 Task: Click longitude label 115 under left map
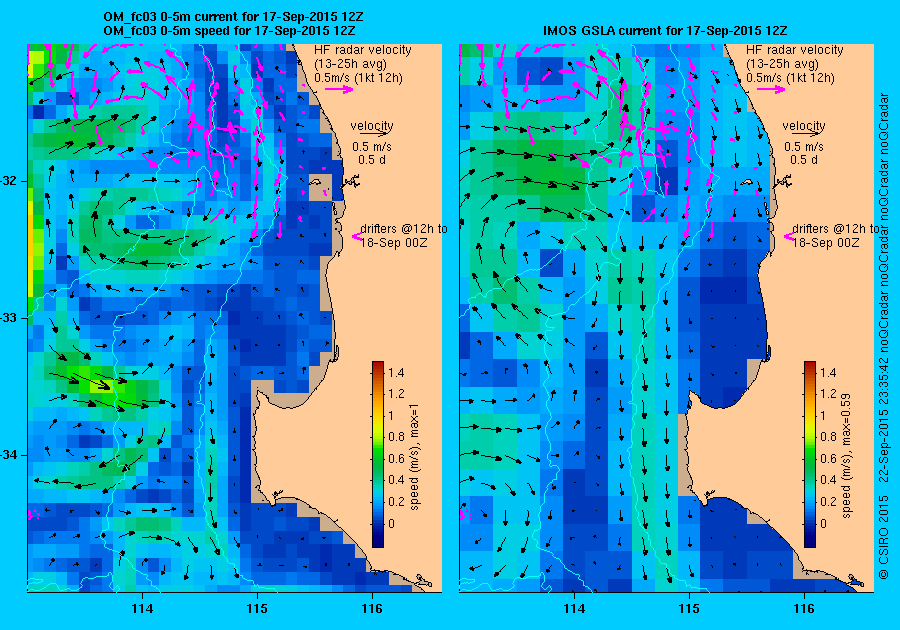(257, 609)
